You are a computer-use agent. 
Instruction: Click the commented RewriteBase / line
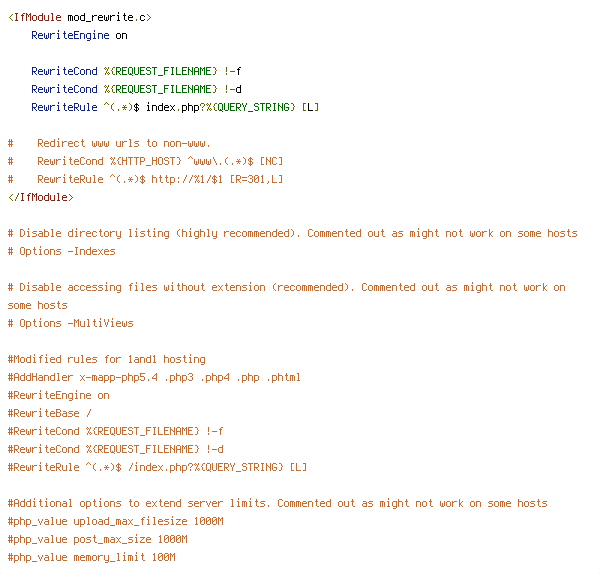tap(50, 413)
